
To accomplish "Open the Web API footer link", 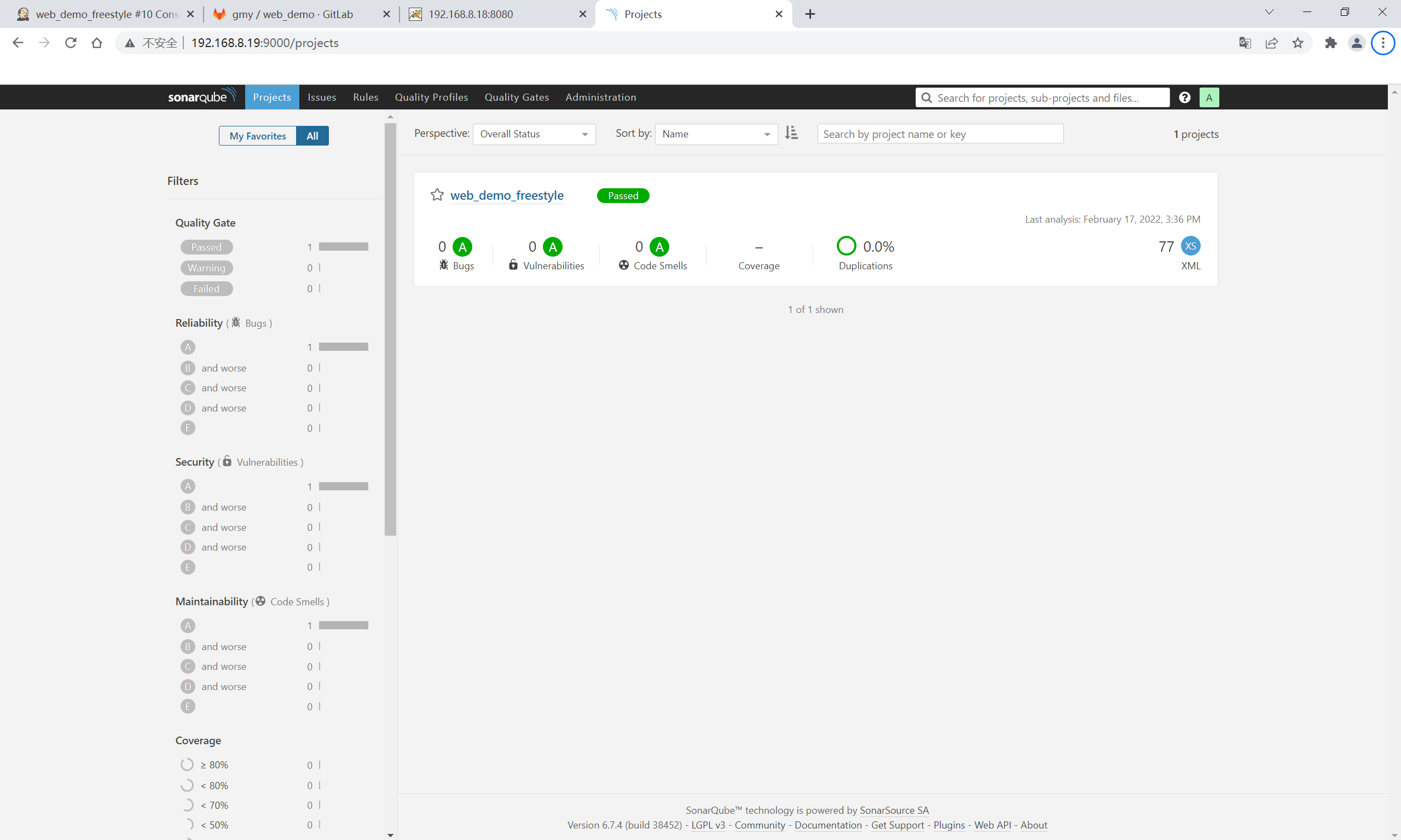I will 992,825.
